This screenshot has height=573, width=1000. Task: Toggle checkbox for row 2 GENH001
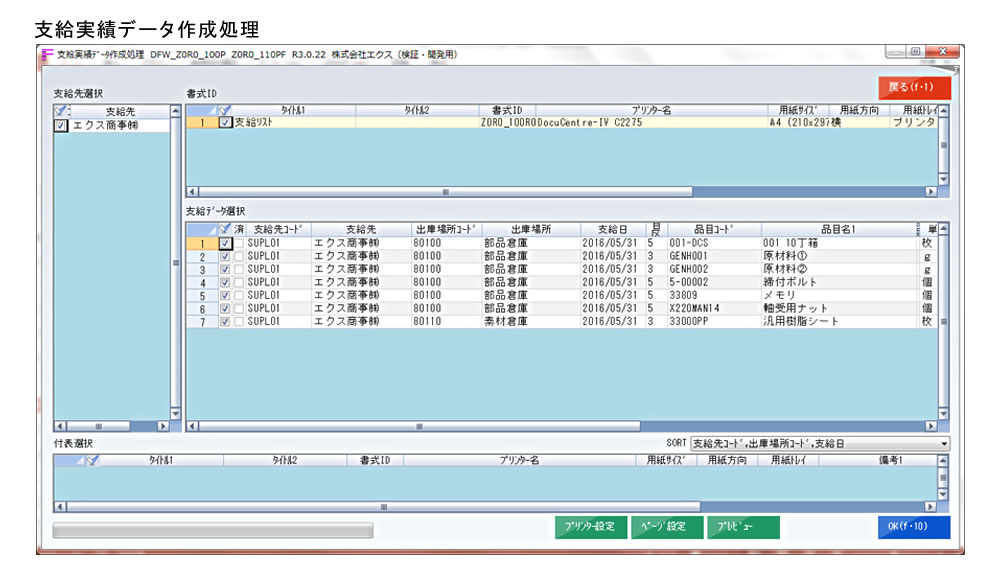(224, 257)
